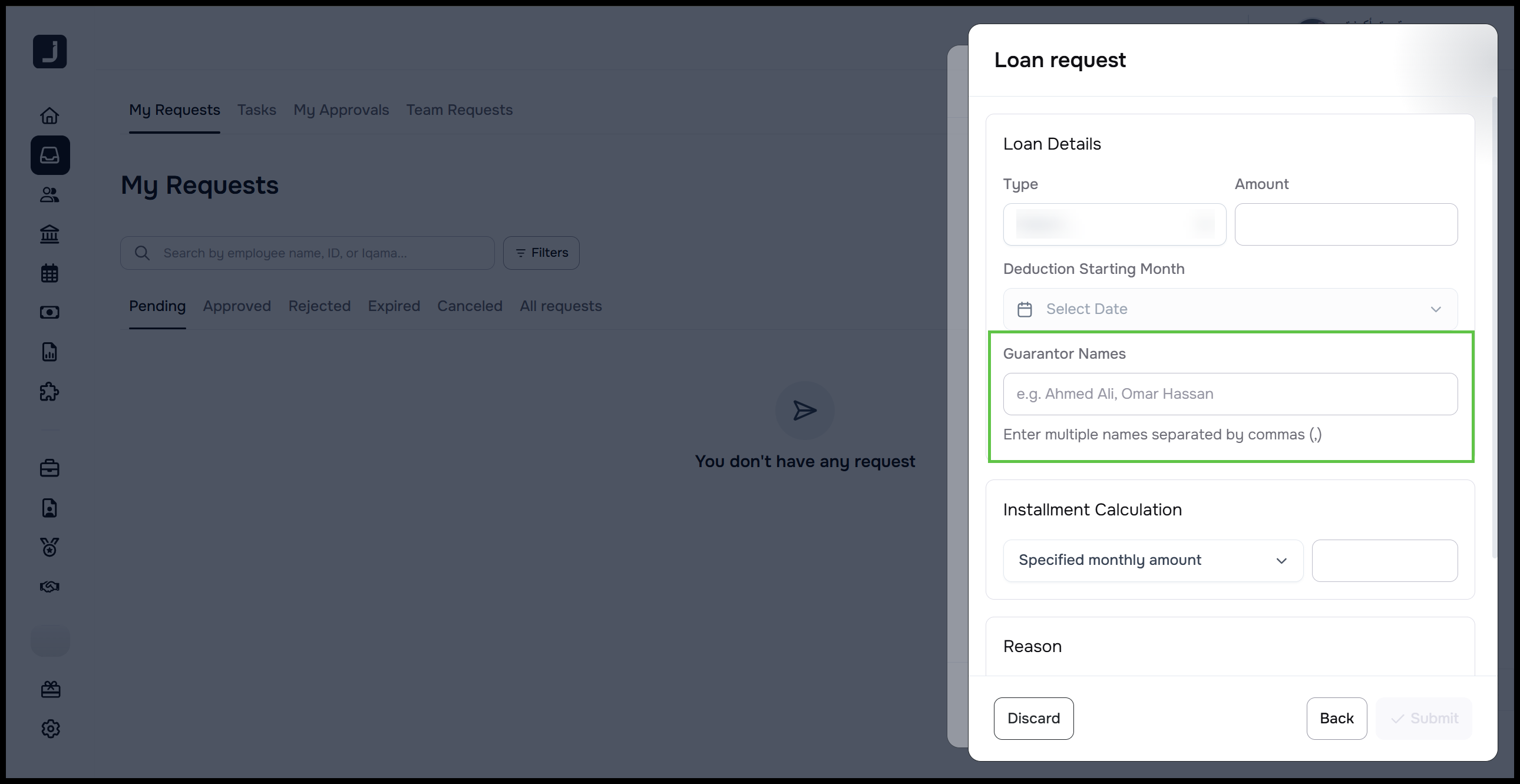1520x784 pixels.
Task: Click the search by employee name field
Action: pyautogui.click(x=319, y=253)
